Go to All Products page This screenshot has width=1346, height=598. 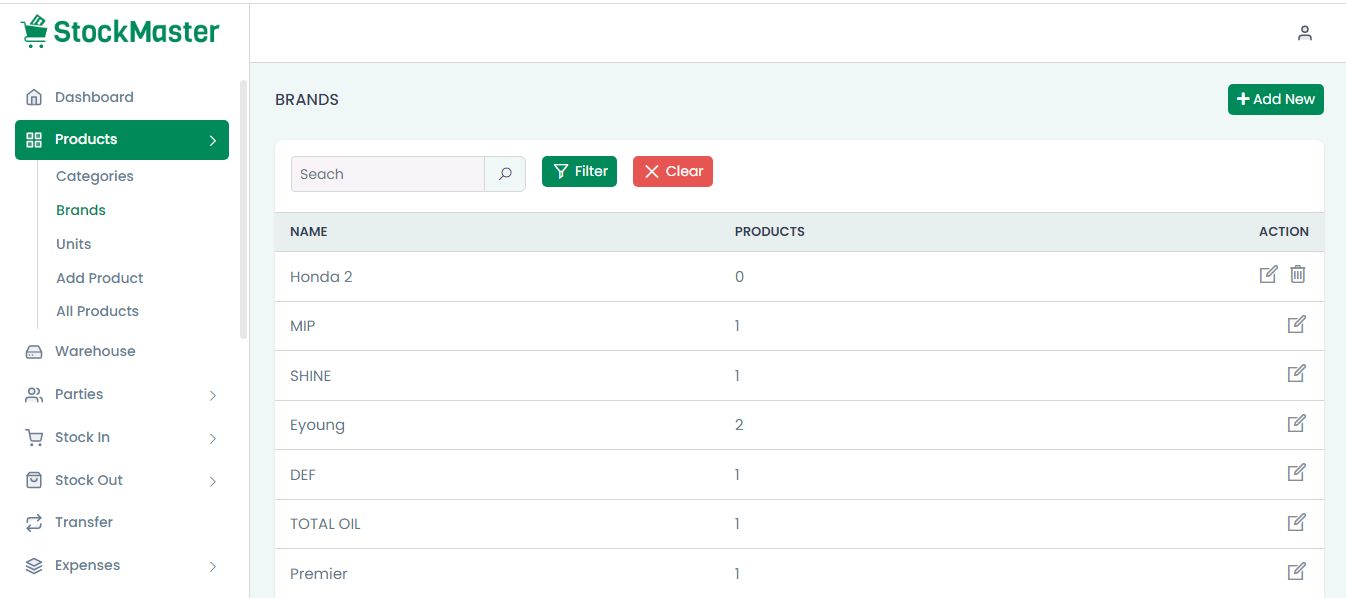pos(97,311)
